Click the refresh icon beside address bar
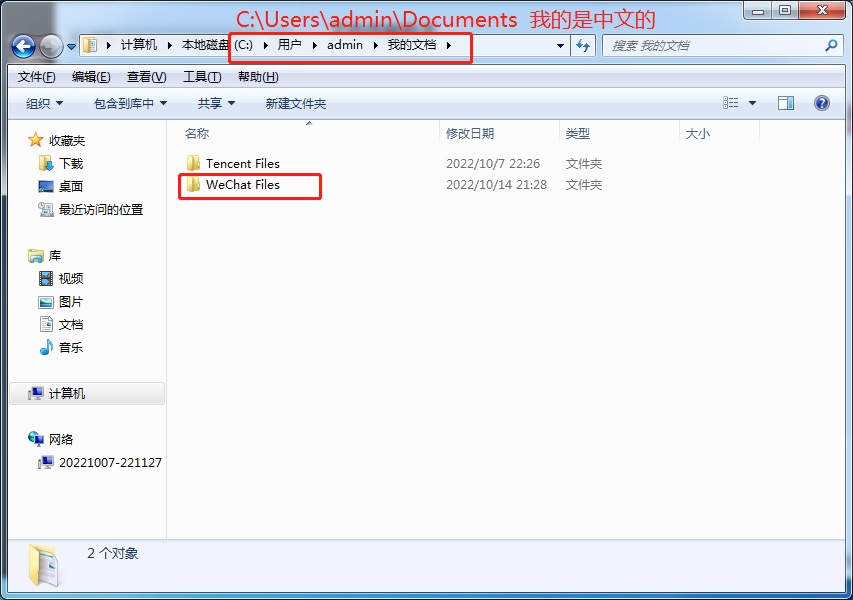853x600 pixels. click(583, 46)
